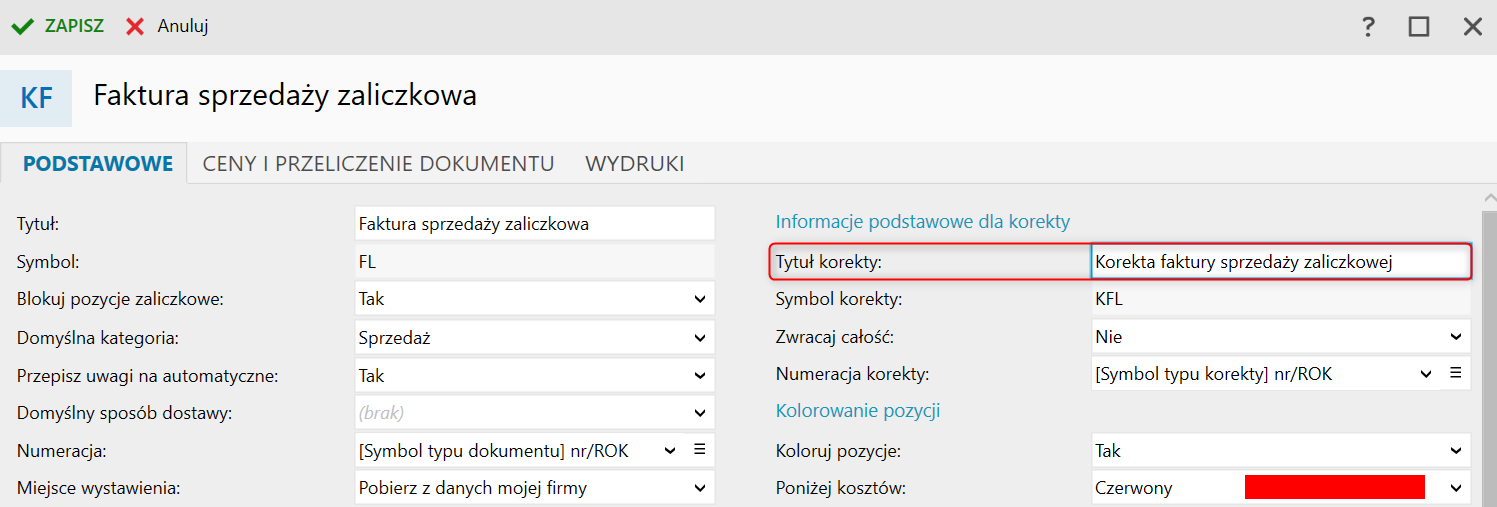The width and height of the screenshot is (1497, 507).
Task: Expand the Blokuj pozycje zaliczkowe dropdown
Action: click(x=535, y=299)
